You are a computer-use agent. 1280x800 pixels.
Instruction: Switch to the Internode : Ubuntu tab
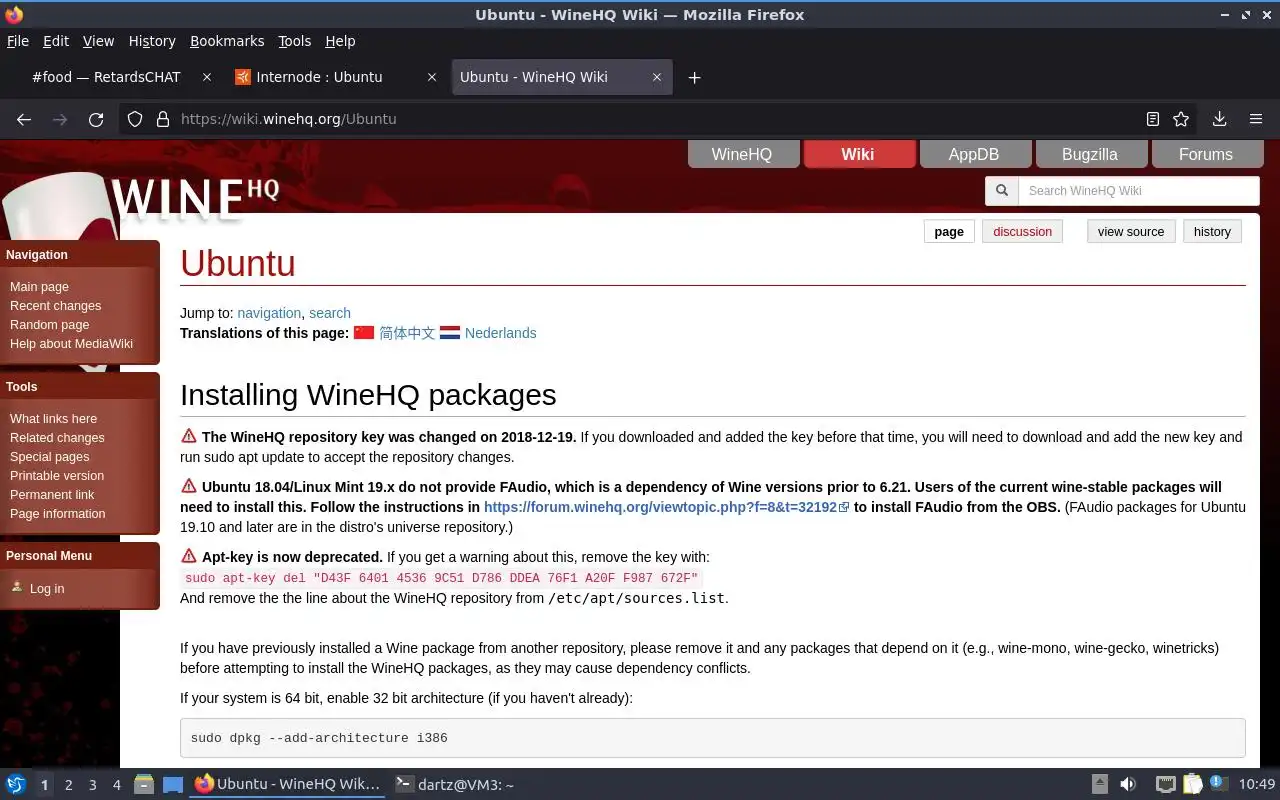click(x=320, y=77)
